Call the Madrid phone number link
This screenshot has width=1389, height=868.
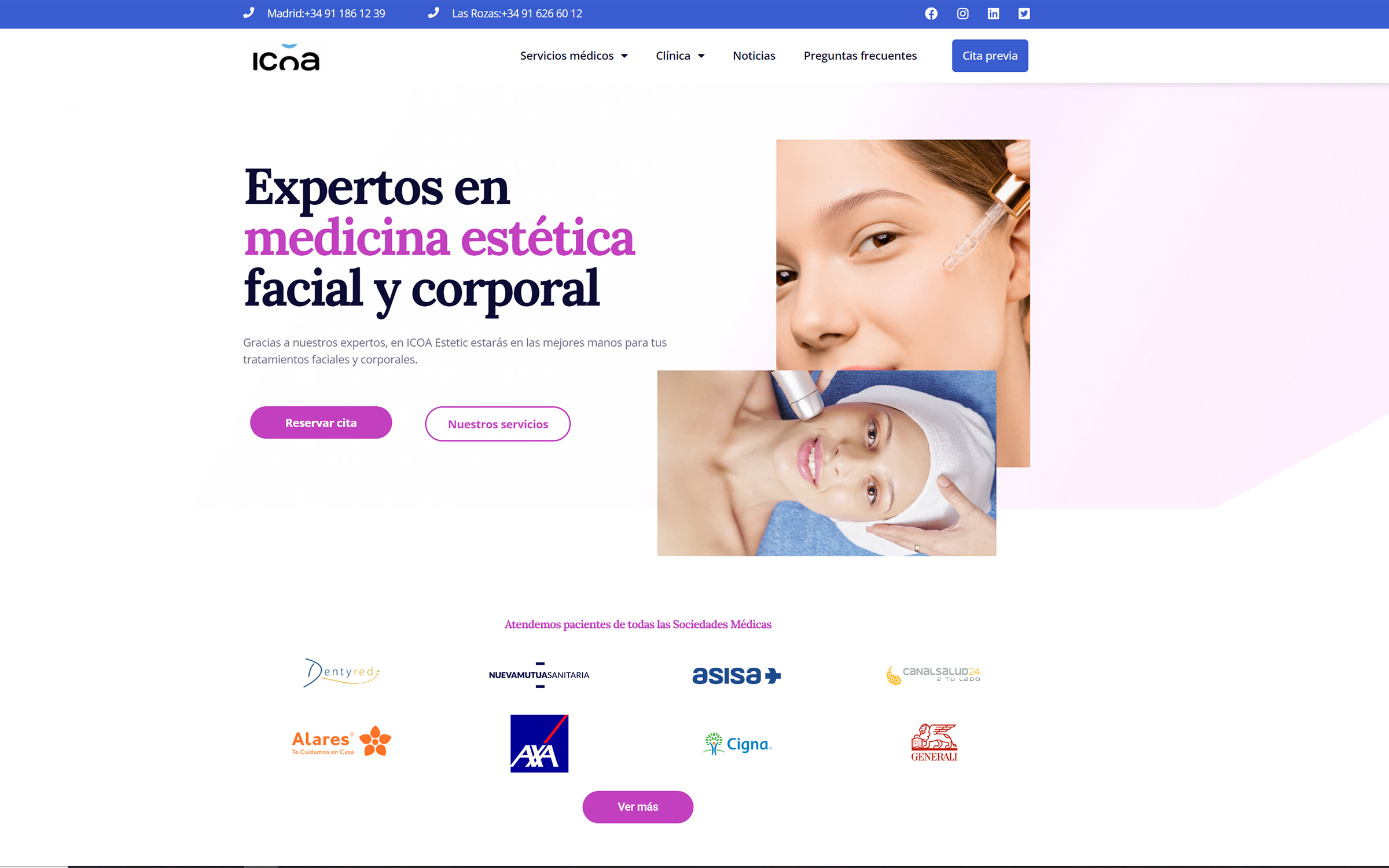click(326, 13)
